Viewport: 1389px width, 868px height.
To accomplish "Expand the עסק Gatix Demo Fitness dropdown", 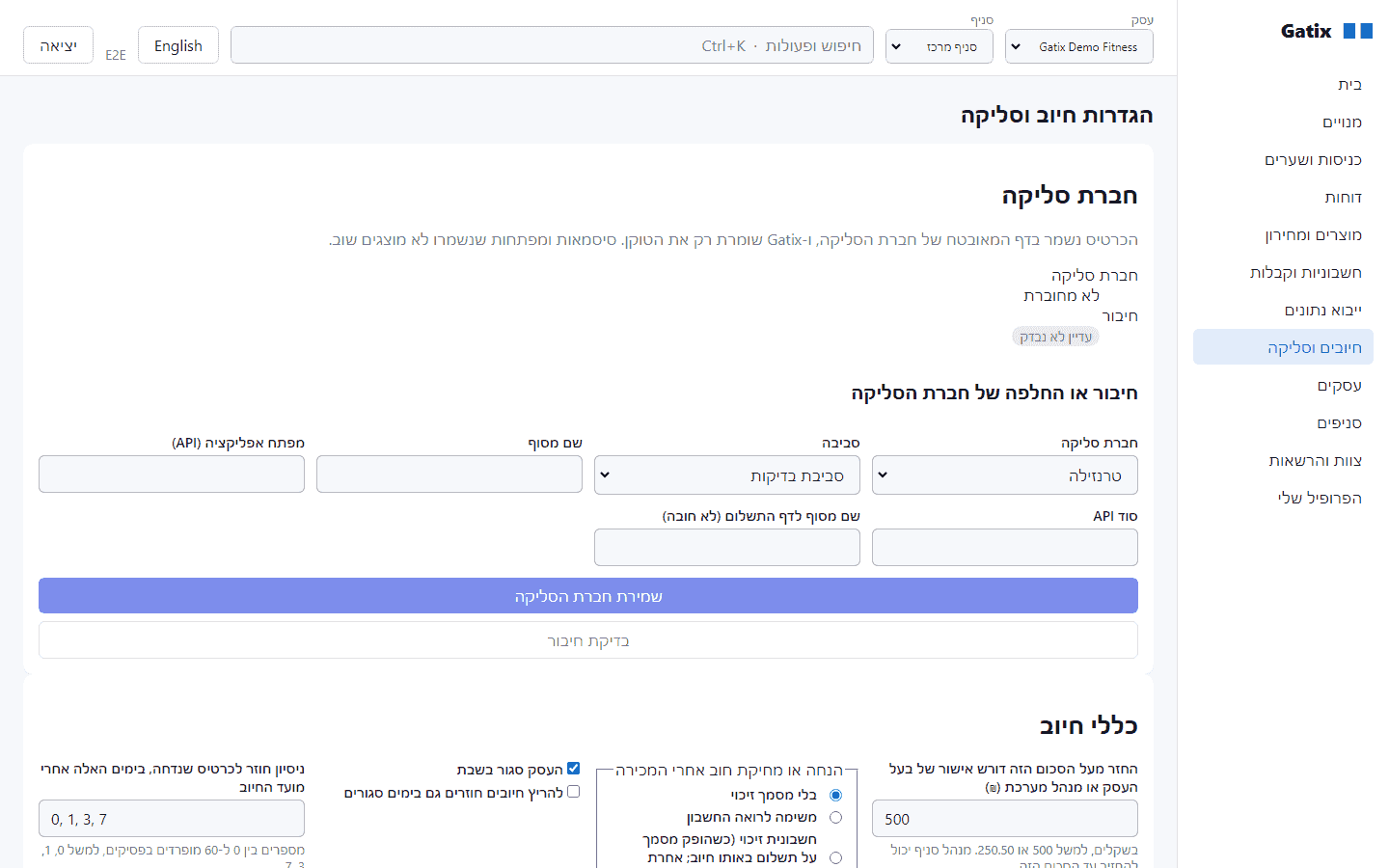I will [1078, 46].
